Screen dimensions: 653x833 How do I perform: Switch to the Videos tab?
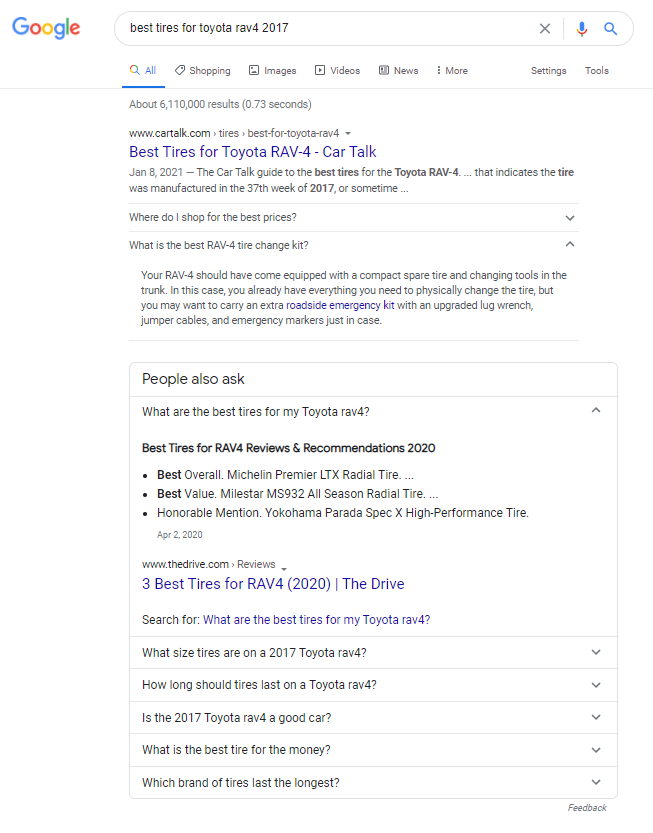(x=337, y=71)
